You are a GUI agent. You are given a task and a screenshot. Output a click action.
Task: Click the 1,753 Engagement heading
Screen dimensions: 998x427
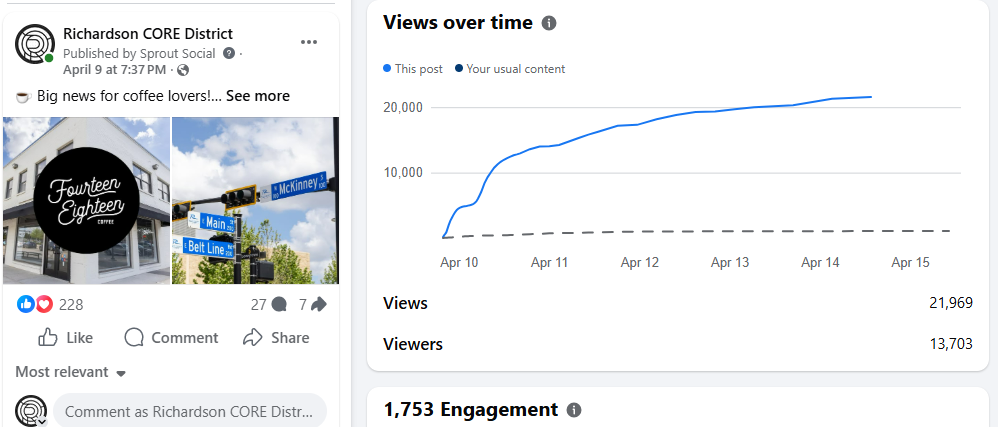coord(471,409)
